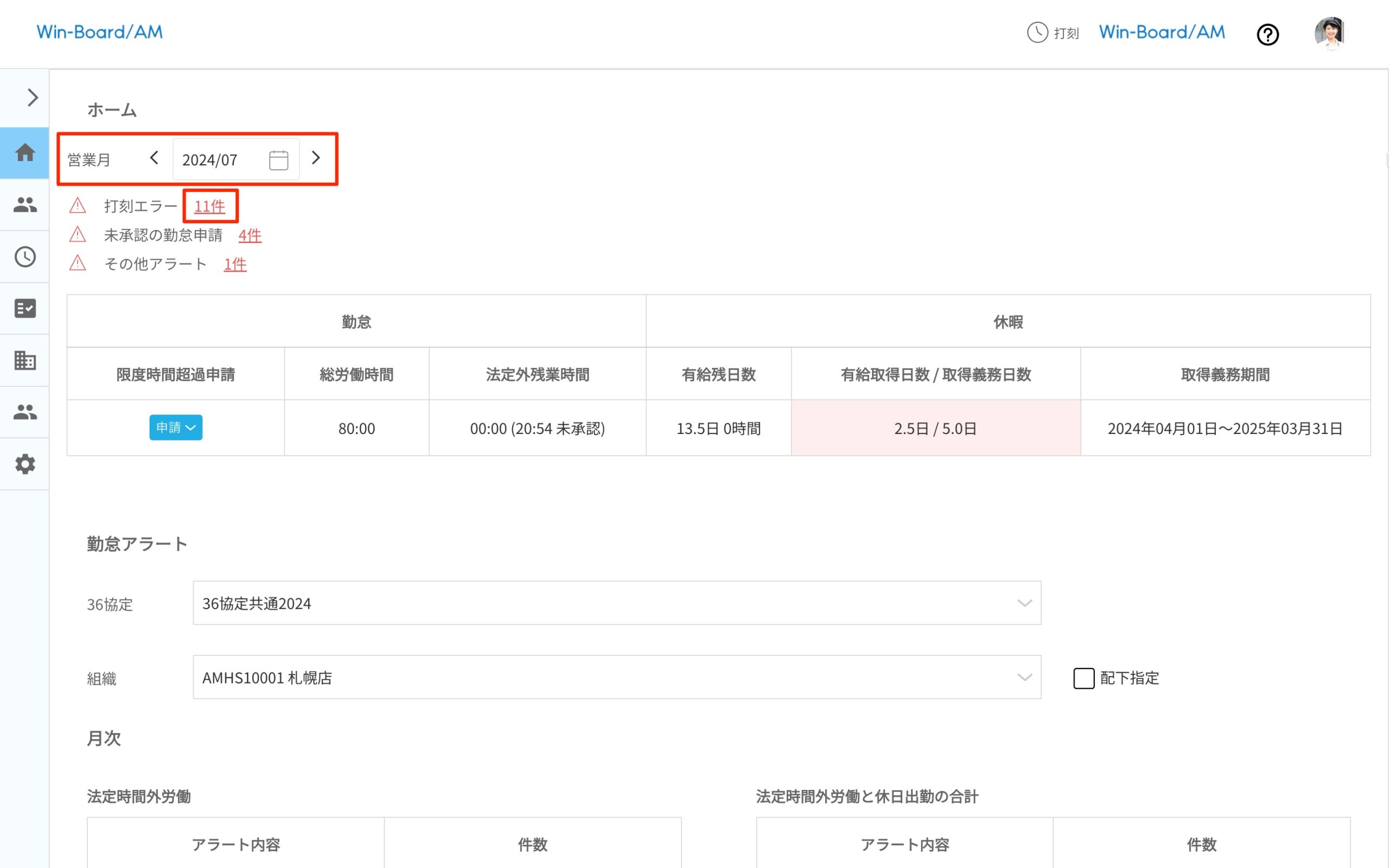Advance to the next 営業月

[316, 158]
